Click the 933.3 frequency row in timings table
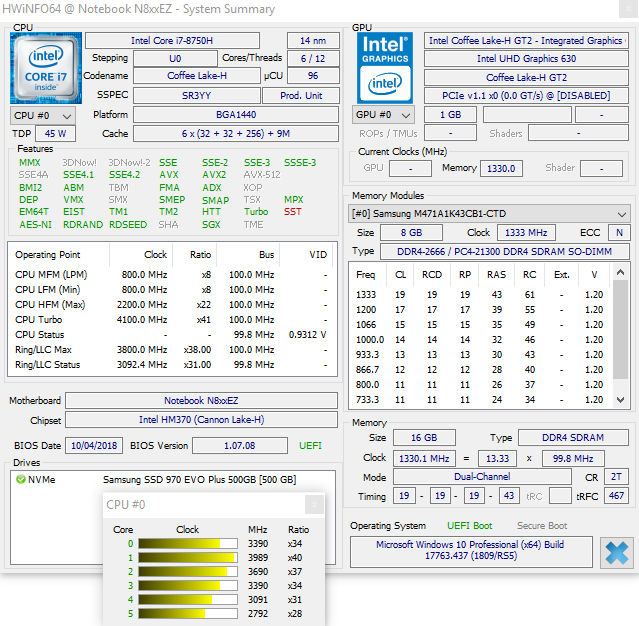Screen dimensions: 639x626 (479, 355)
